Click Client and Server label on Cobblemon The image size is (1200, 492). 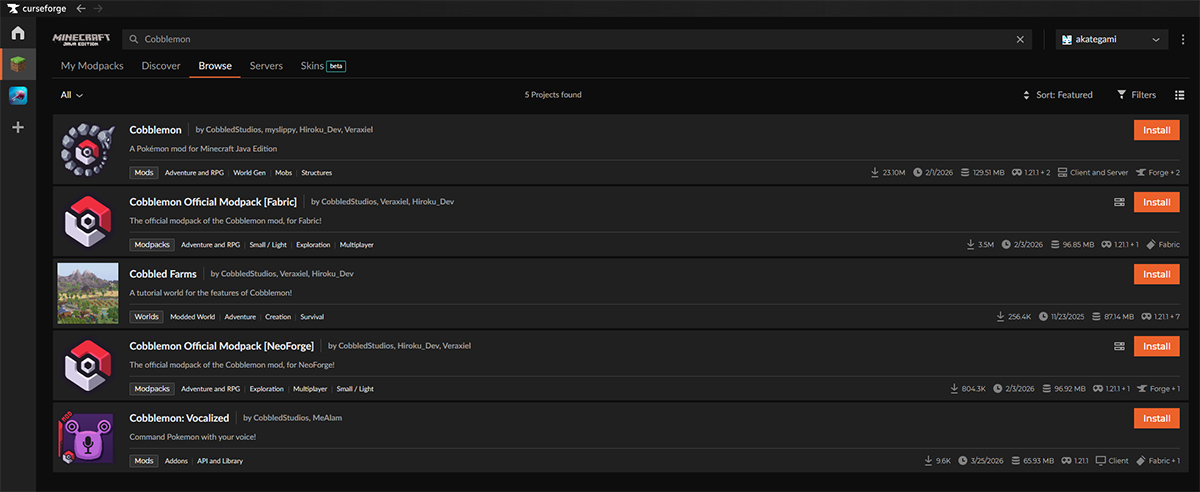(1092, 173)
